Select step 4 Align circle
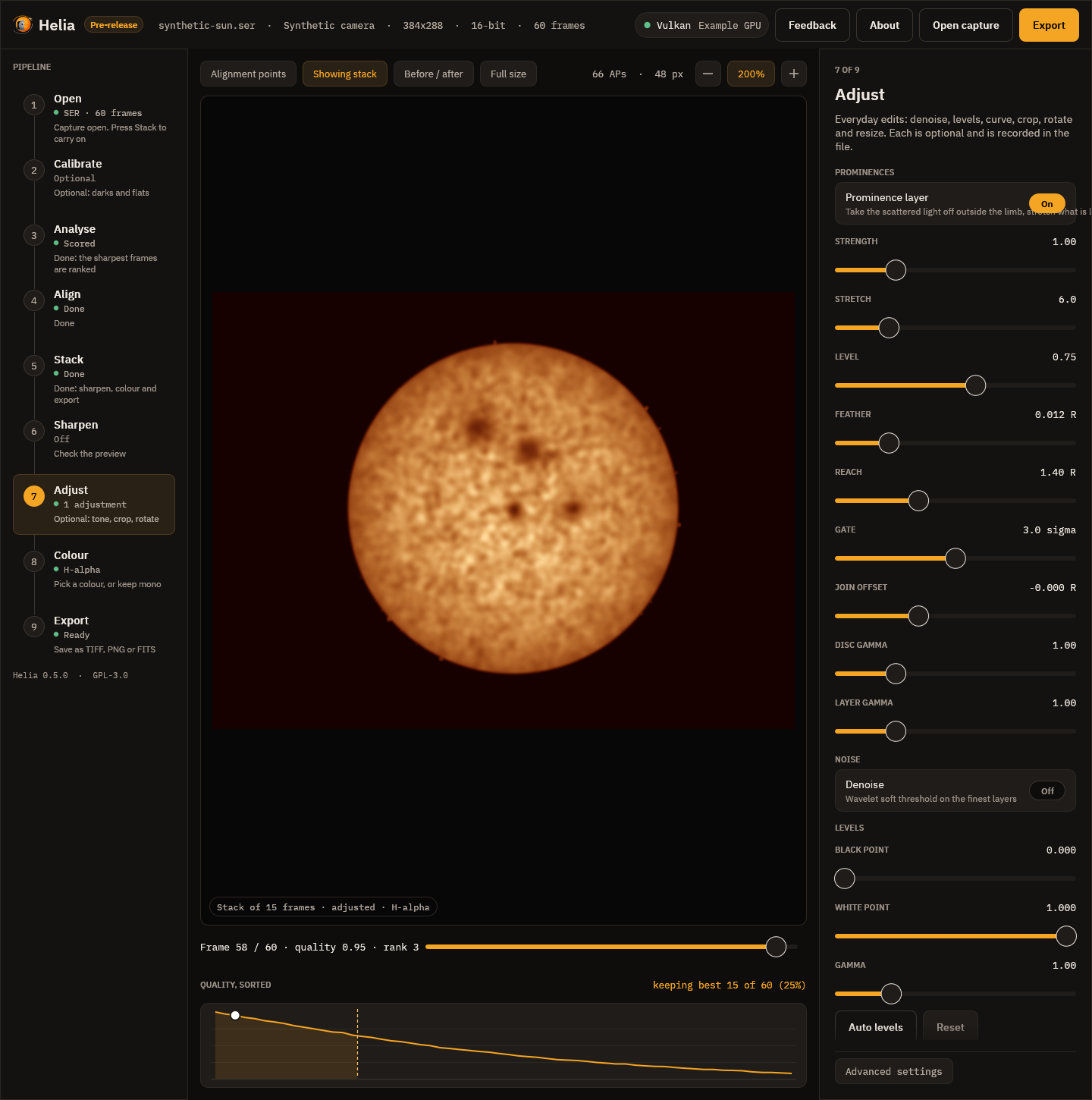 33,300
